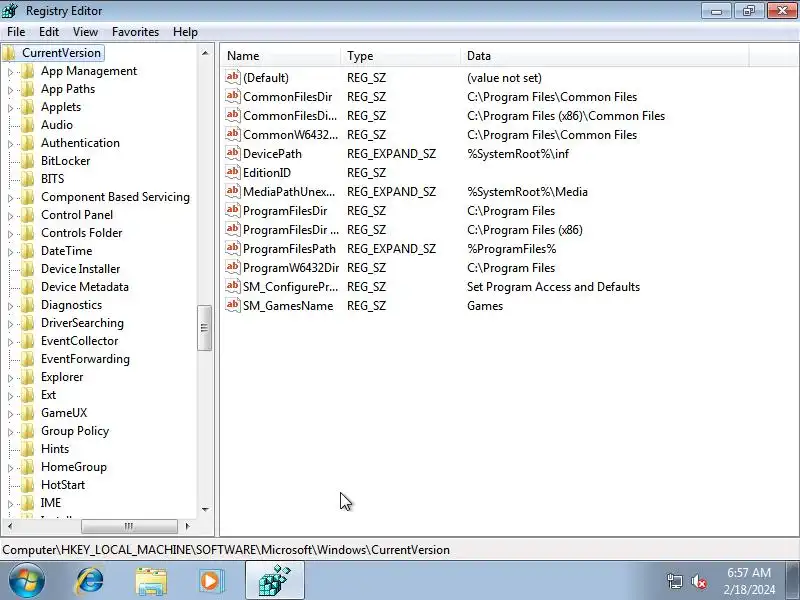Expand the DateTime key

pos(10,252)
